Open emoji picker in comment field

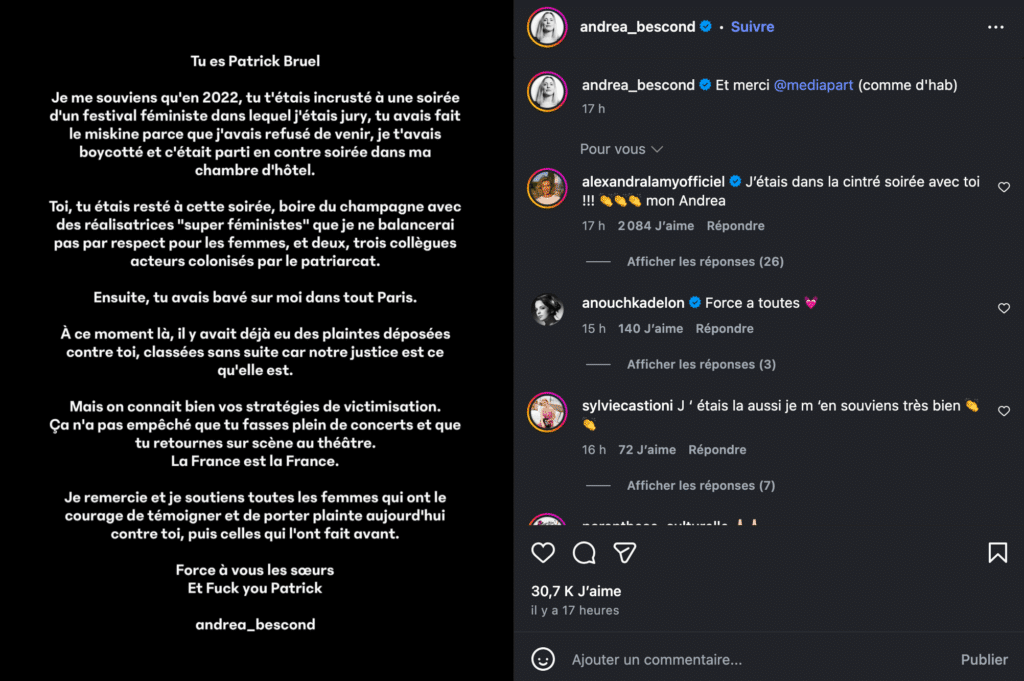tap(543, 659)
